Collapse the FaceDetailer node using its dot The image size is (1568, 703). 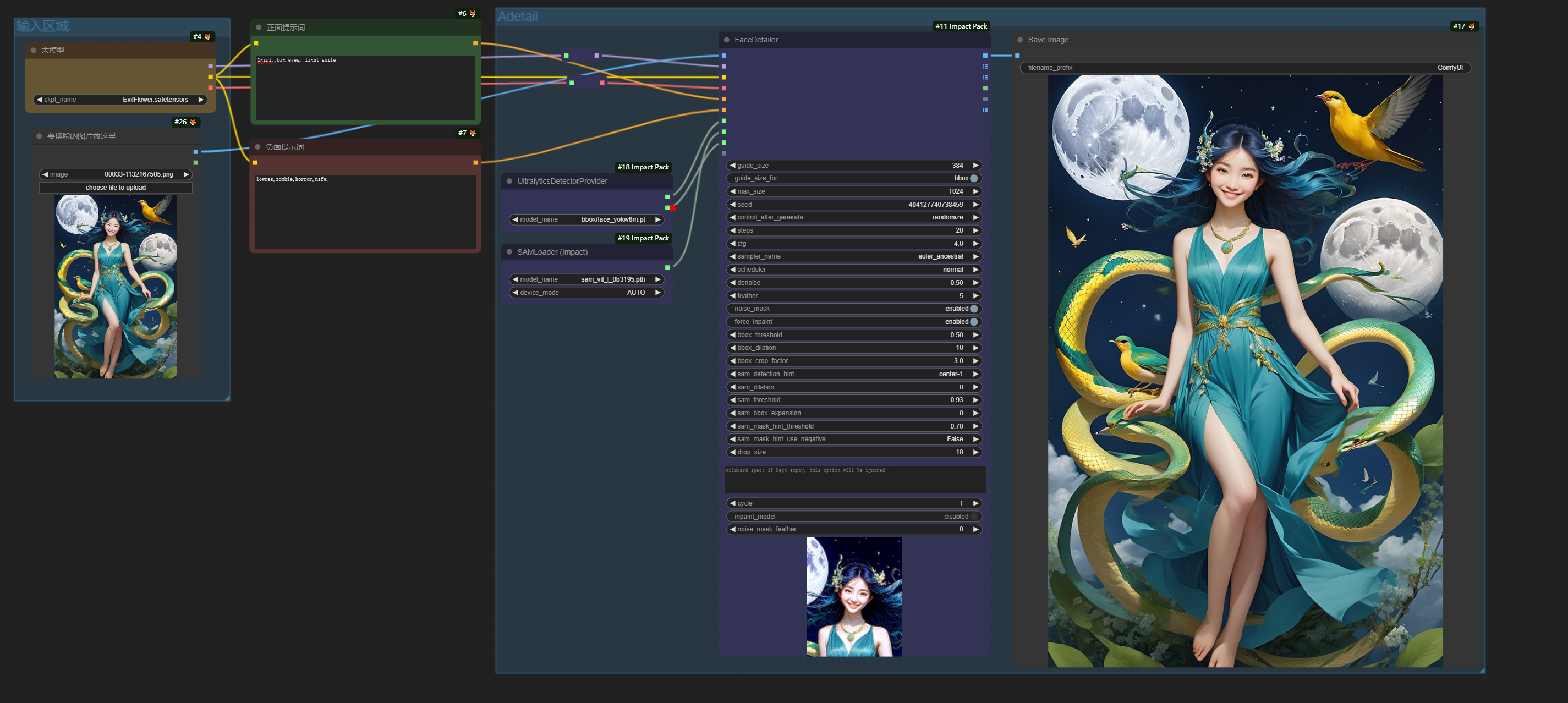[726, 40]
